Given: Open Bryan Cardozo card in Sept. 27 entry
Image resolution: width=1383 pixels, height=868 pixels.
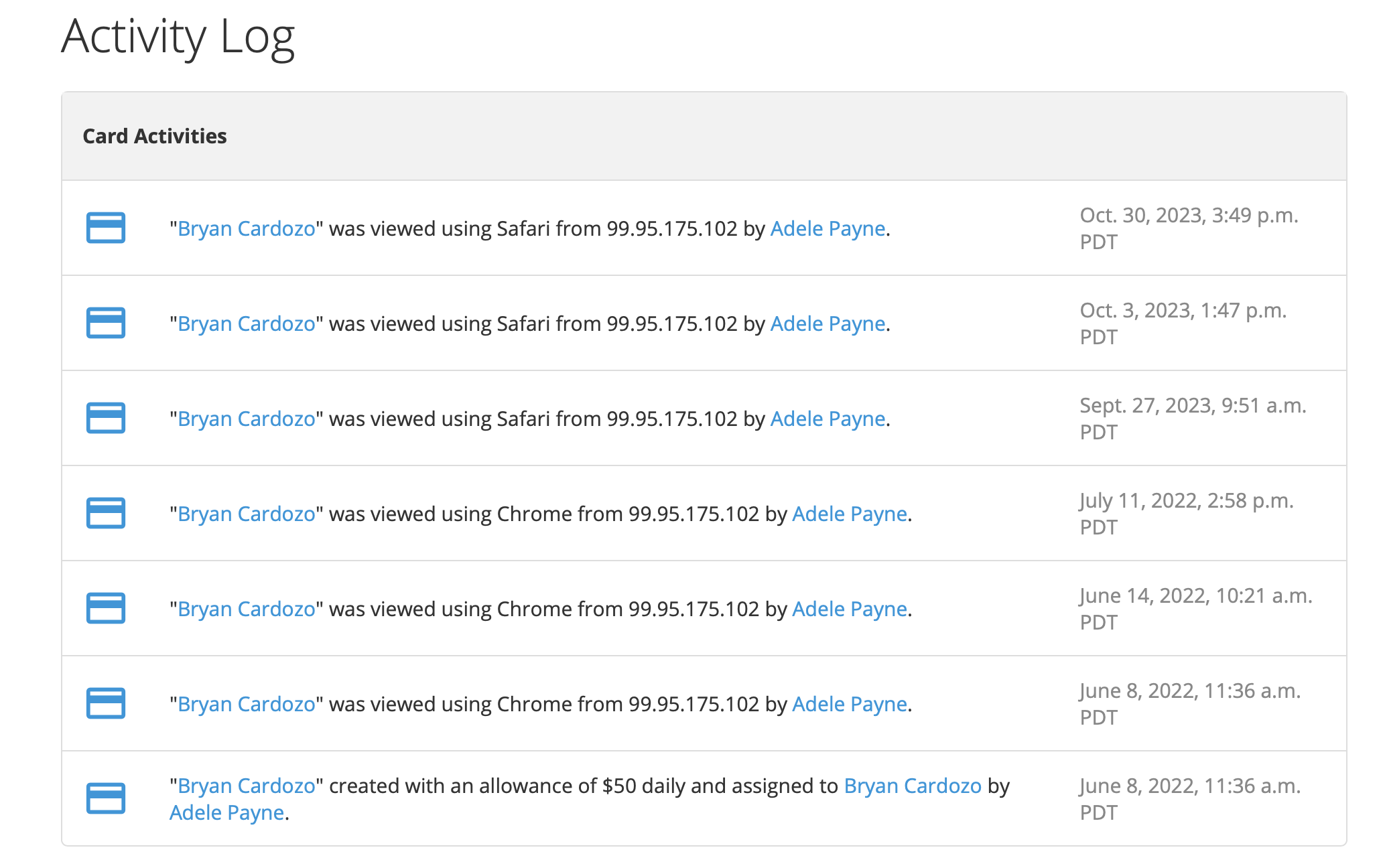Looking at the screenshot, I should pyautogui.click(x=246, y=419).
